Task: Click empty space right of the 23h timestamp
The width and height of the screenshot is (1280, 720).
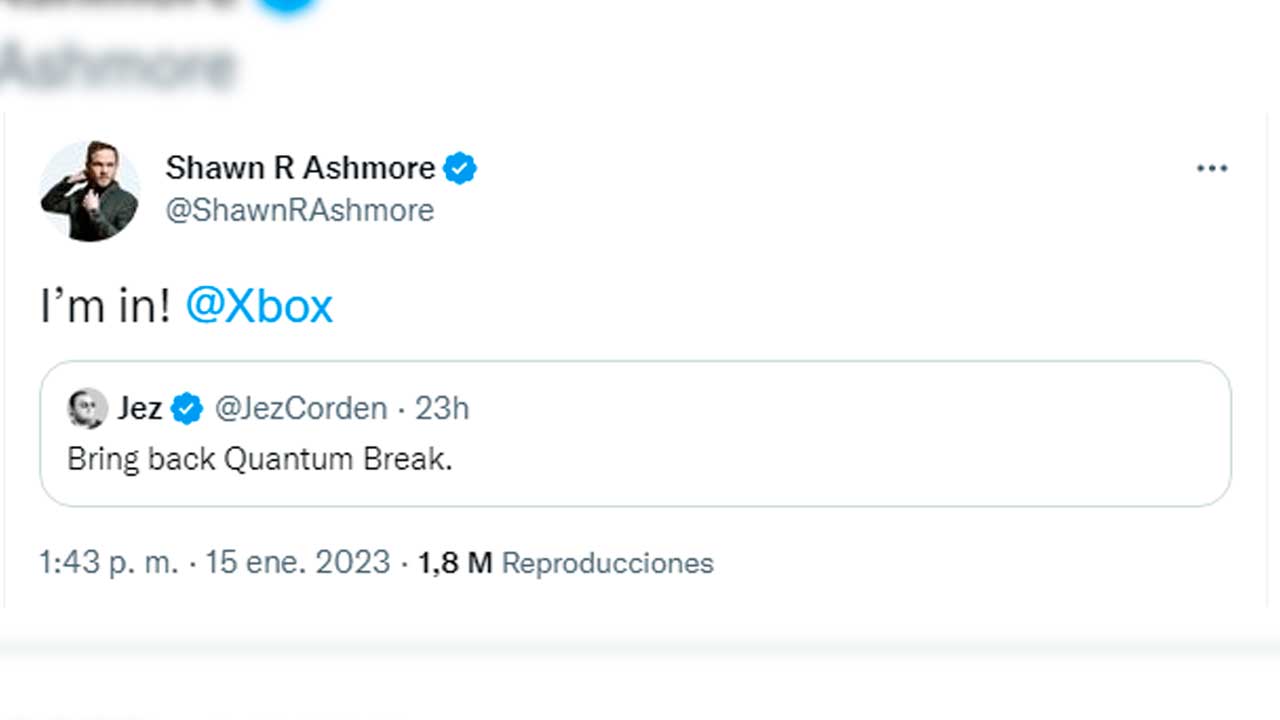Action: 800,408
